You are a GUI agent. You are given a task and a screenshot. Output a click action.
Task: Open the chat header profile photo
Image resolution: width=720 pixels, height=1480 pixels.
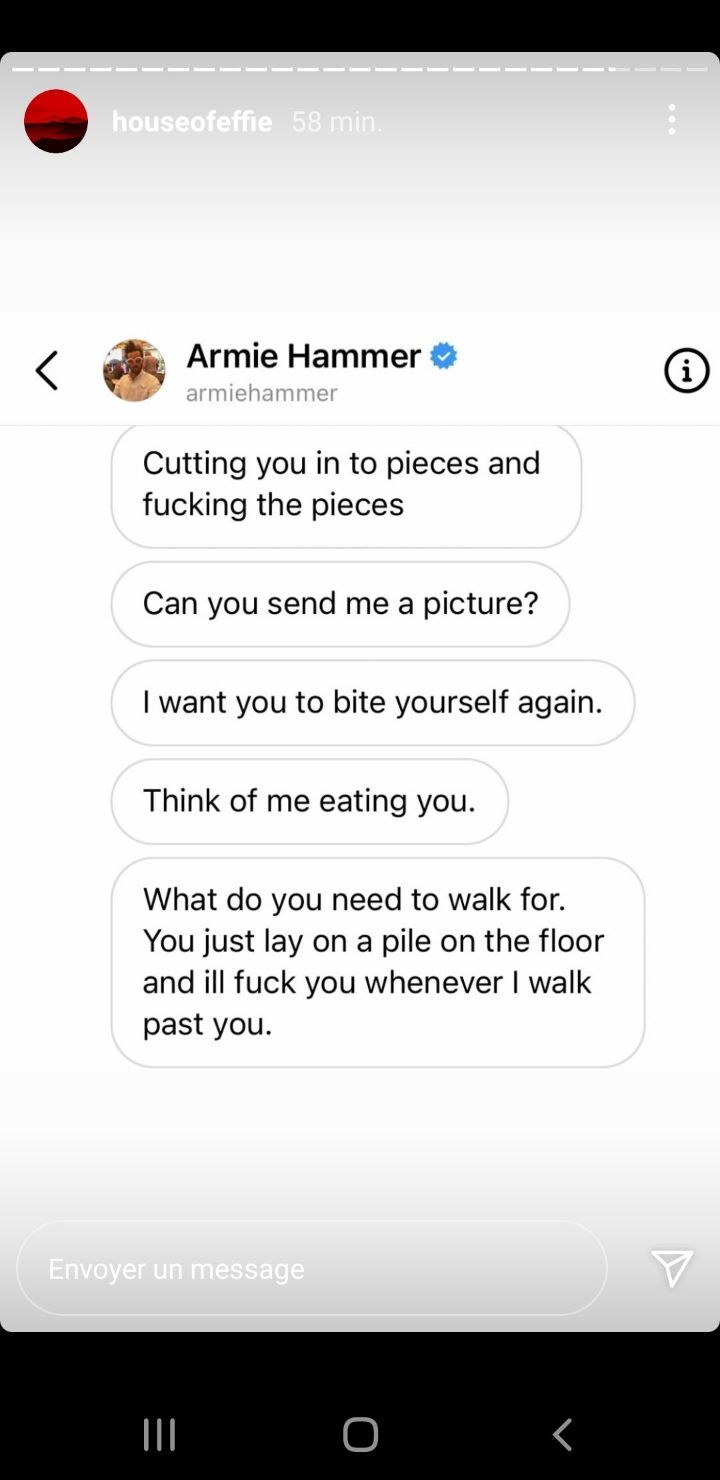pyautogui.click(x=134, y=370)
